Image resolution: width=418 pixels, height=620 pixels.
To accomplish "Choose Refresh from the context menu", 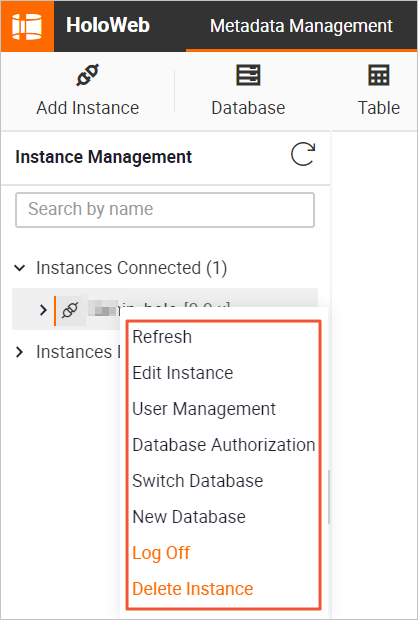I will point(162,337).
